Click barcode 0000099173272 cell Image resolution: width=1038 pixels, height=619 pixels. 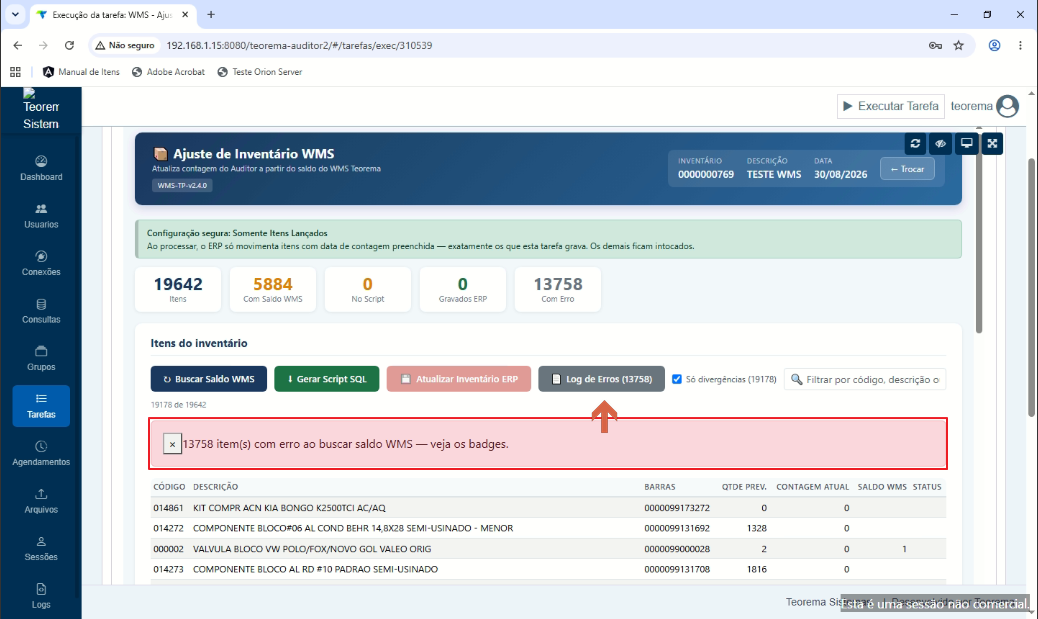[677, 508]
